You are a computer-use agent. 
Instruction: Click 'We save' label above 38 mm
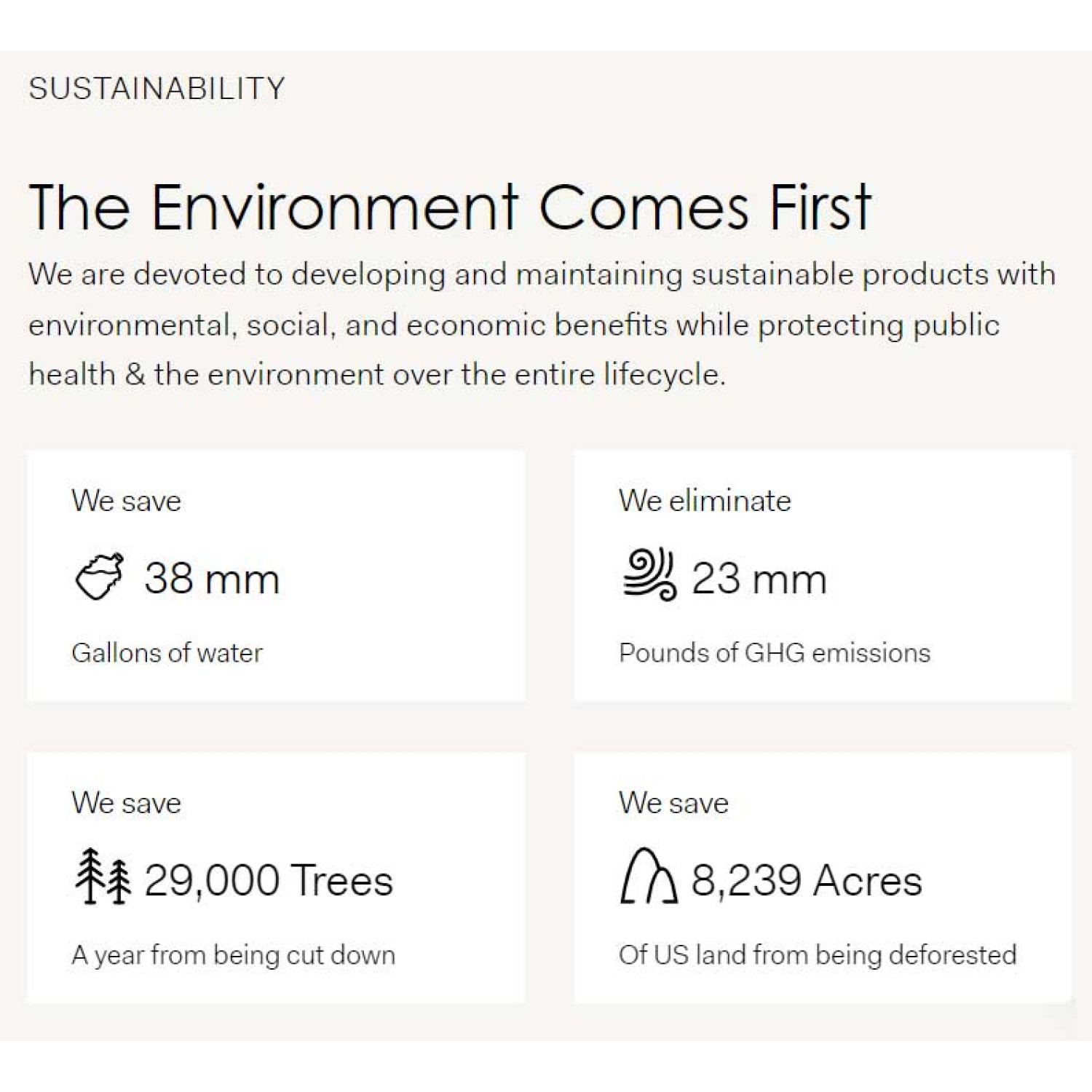tap(126, 501)
